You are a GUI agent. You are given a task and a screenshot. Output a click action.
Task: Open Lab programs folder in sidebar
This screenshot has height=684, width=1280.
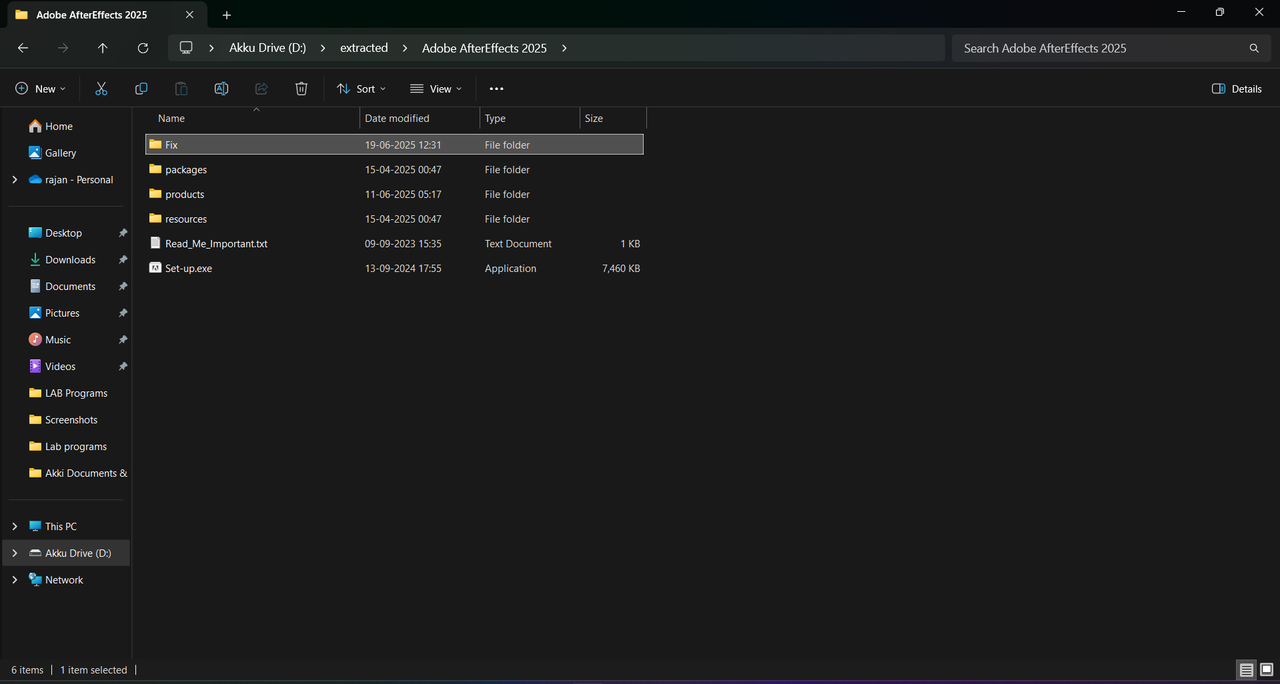click(76, 447)
